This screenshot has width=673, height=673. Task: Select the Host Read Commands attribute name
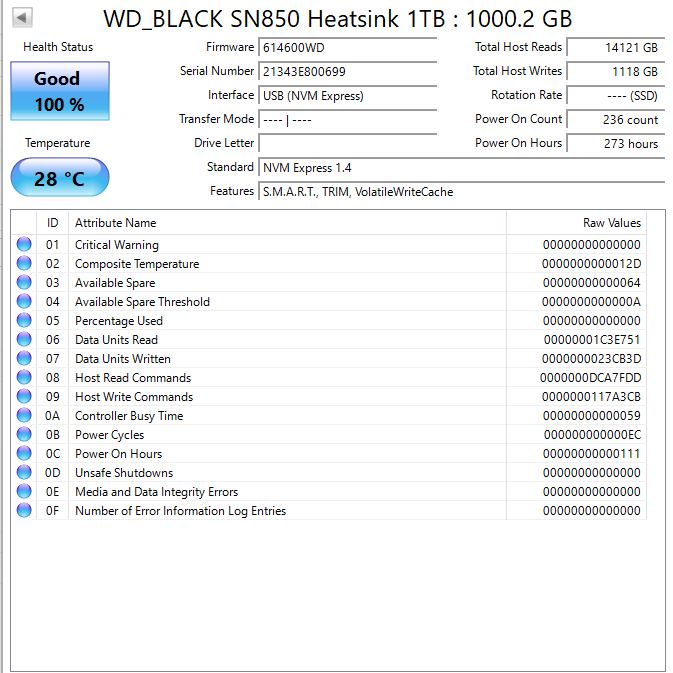point(133,378)
